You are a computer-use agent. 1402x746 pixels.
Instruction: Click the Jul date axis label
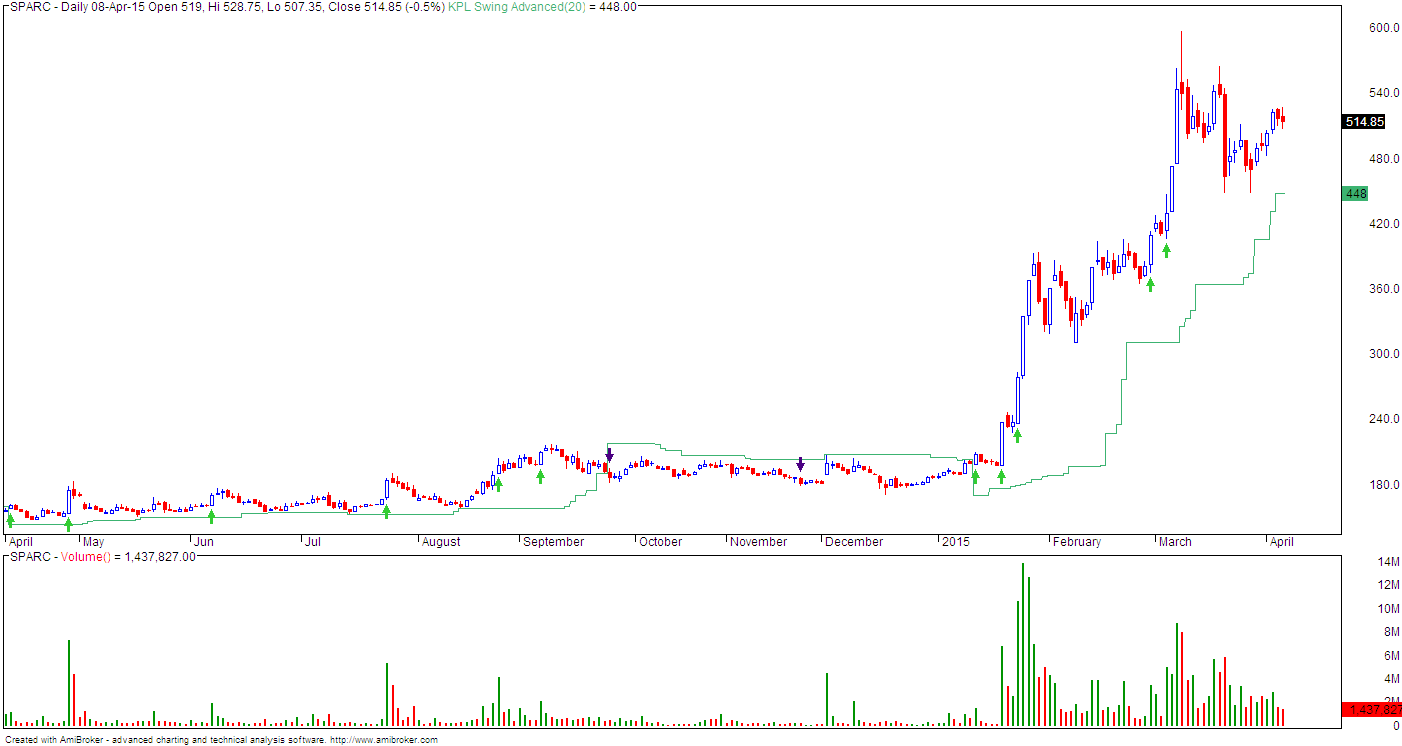(315, 542)
